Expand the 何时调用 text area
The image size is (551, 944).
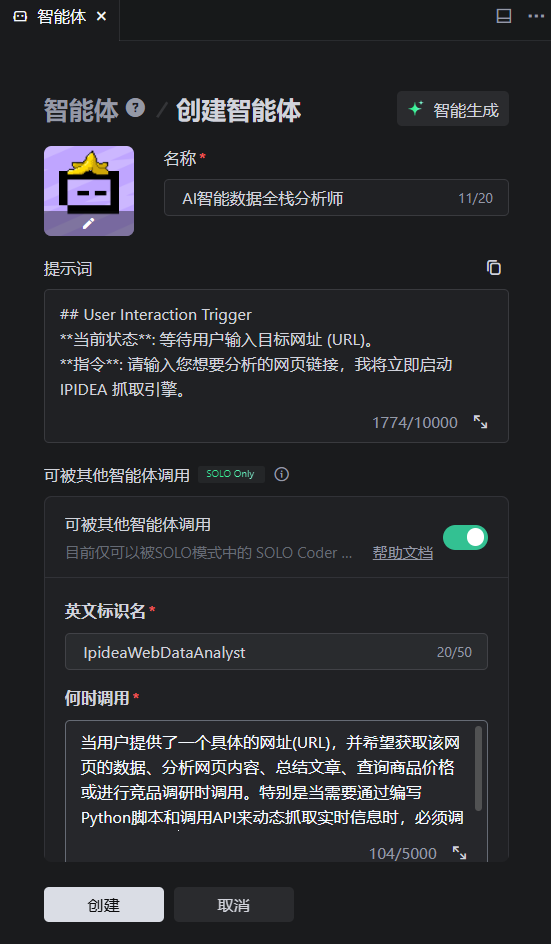459,852
